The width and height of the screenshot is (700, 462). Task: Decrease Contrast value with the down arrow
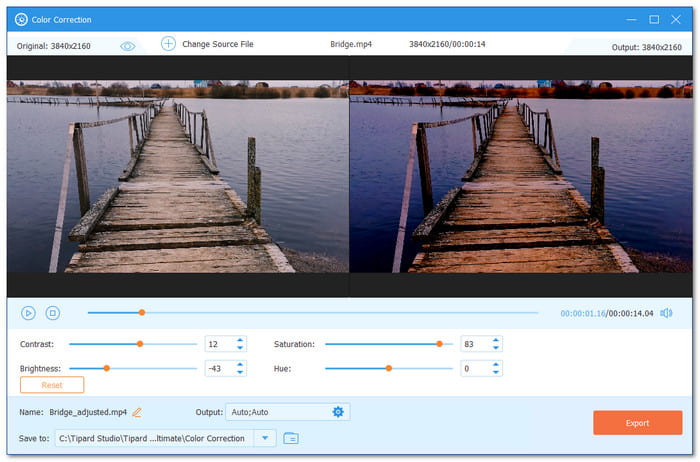point(240,347)
